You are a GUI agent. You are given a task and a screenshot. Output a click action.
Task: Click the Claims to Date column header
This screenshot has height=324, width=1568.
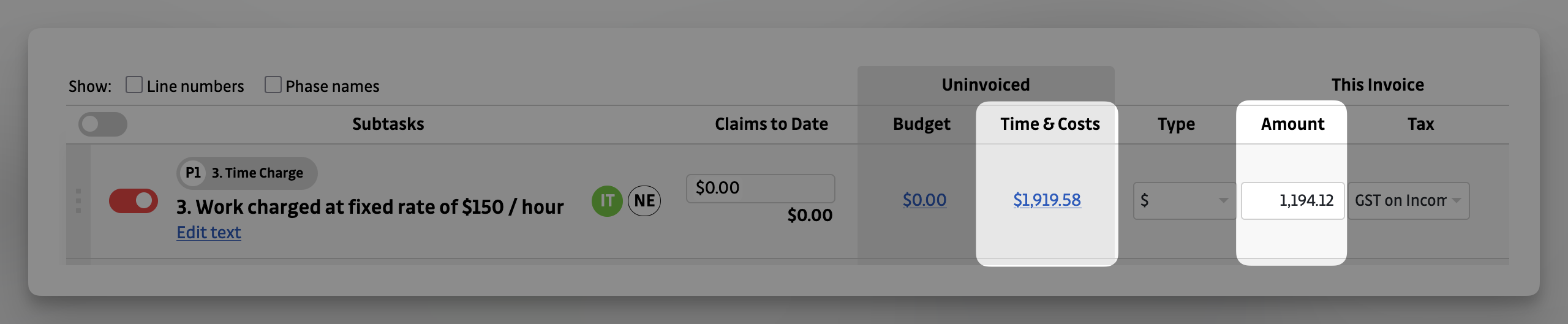pos(771,124)
